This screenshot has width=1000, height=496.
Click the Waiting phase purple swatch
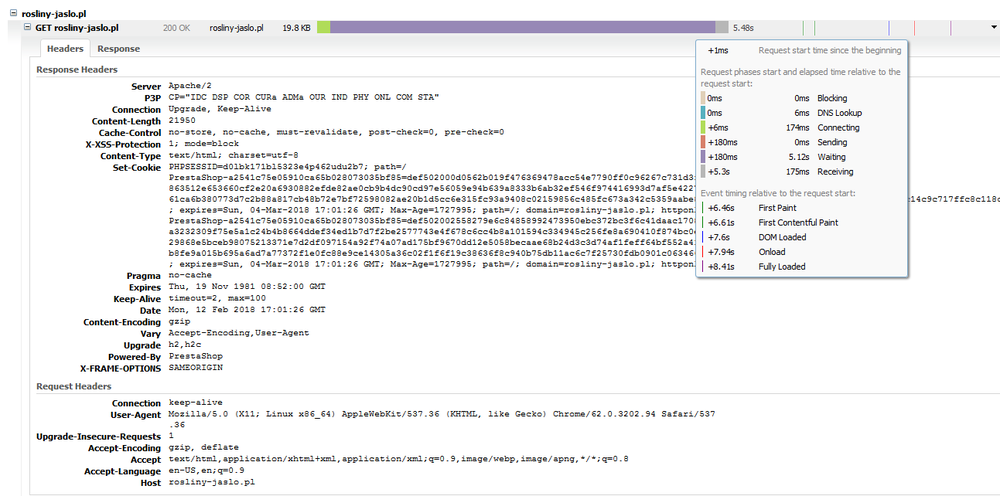click(703, 157)
